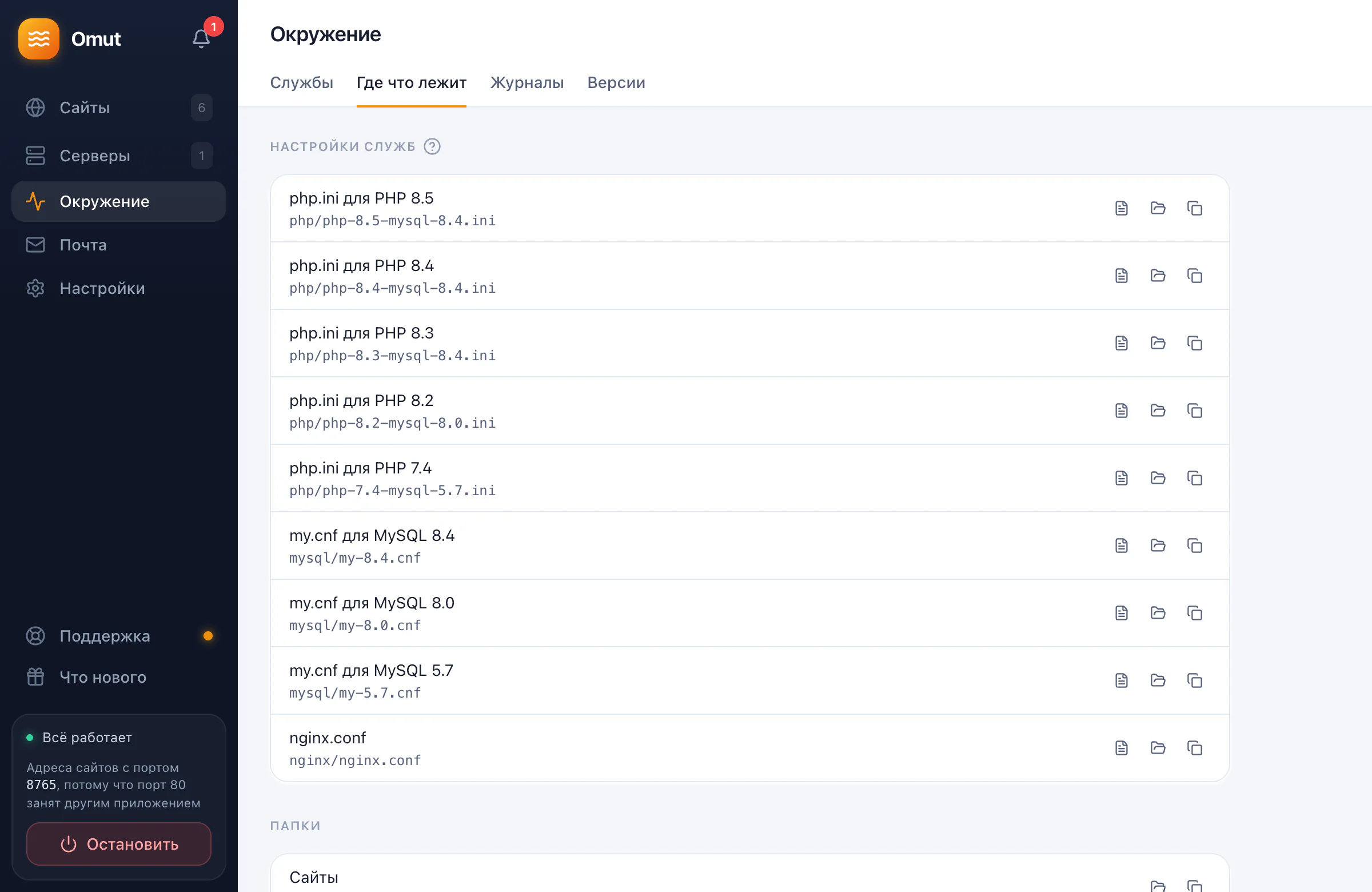Select the Где что лежит tab
1372x892 pixels.
point(412,82)
